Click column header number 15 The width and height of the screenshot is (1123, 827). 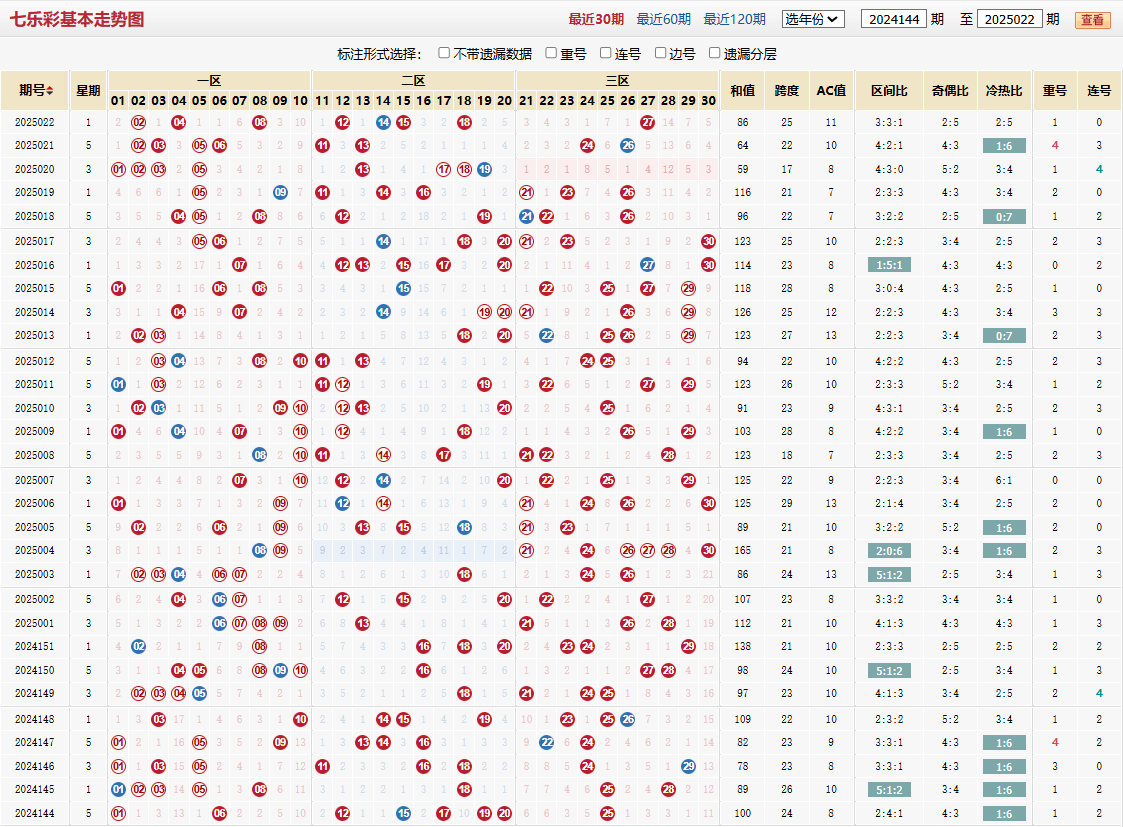click(x=403, y=101)
